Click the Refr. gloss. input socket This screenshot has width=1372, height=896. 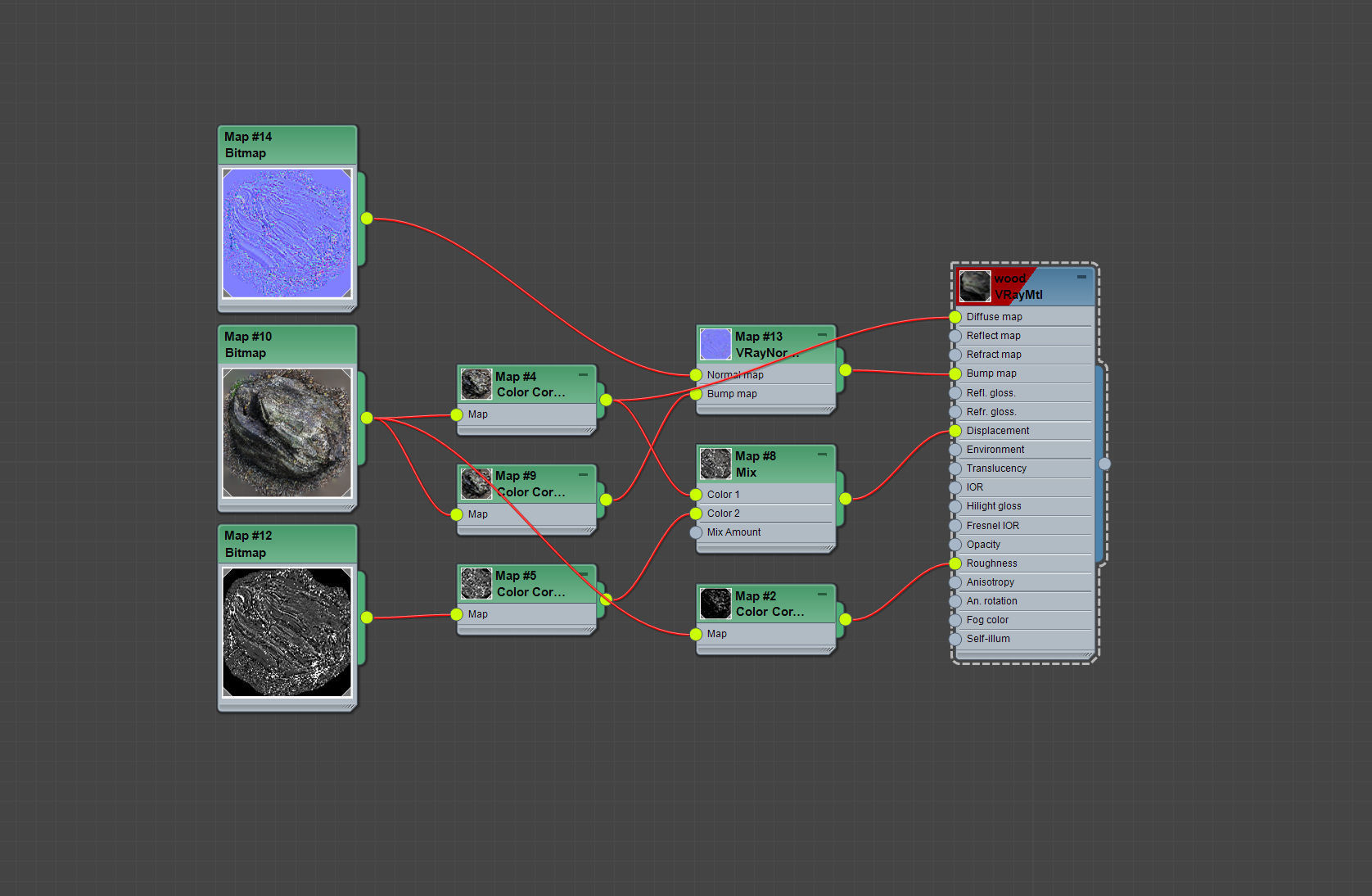[955, 412]
